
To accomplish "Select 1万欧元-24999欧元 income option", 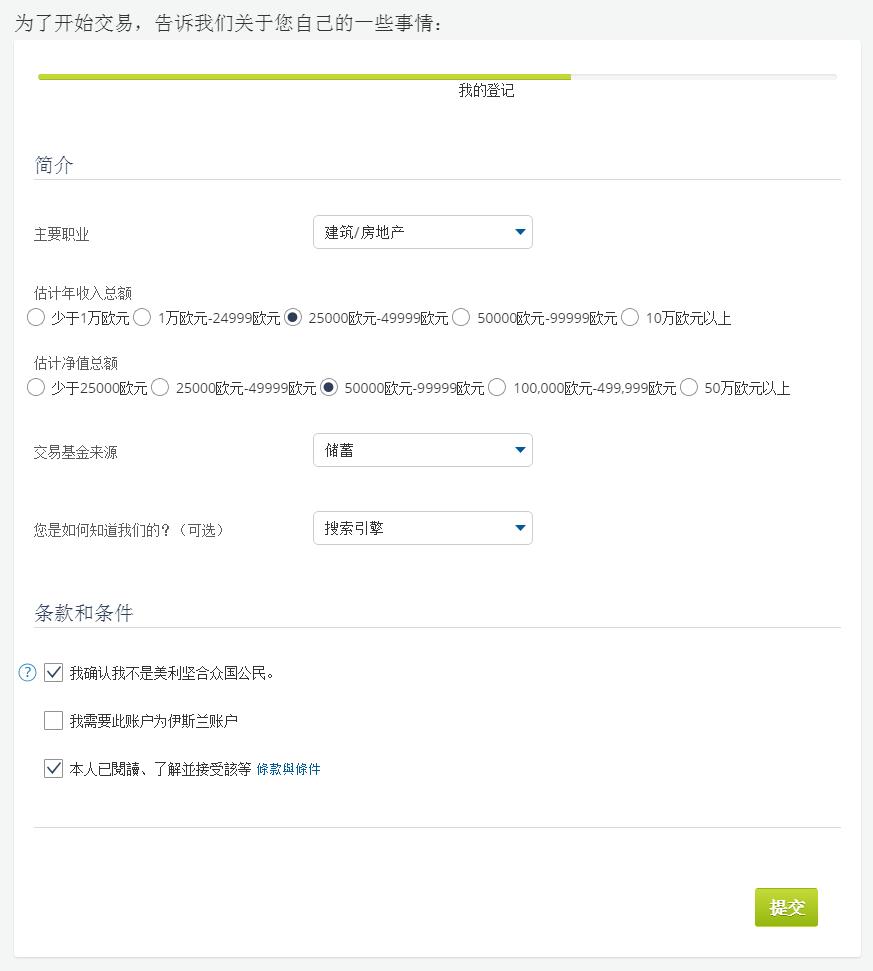I will point(142,318).
